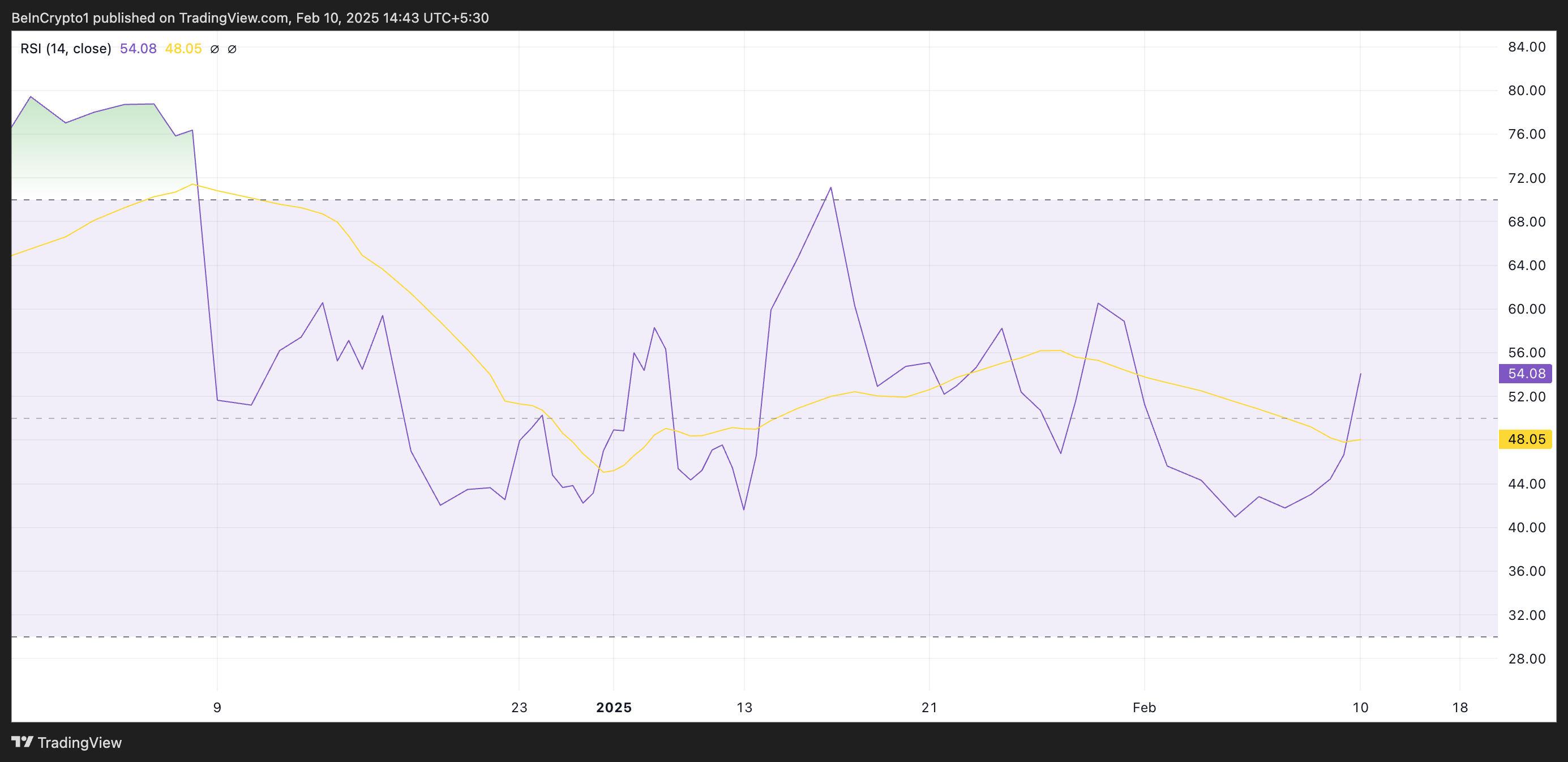Screen dimensions: 1568x762
Task: Click the 18 date axis label
Action: 1460,707
